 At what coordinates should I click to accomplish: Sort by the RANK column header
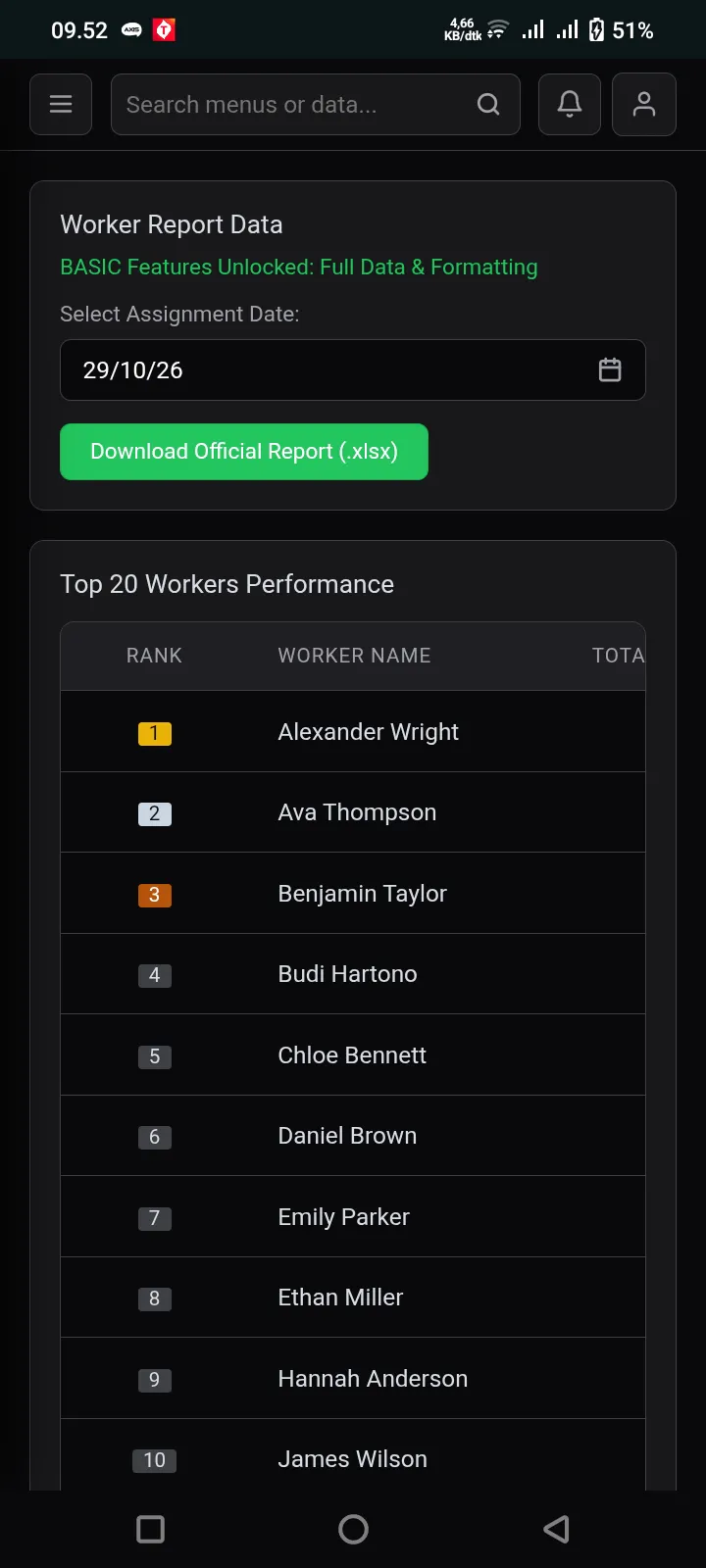pos(154,656)
